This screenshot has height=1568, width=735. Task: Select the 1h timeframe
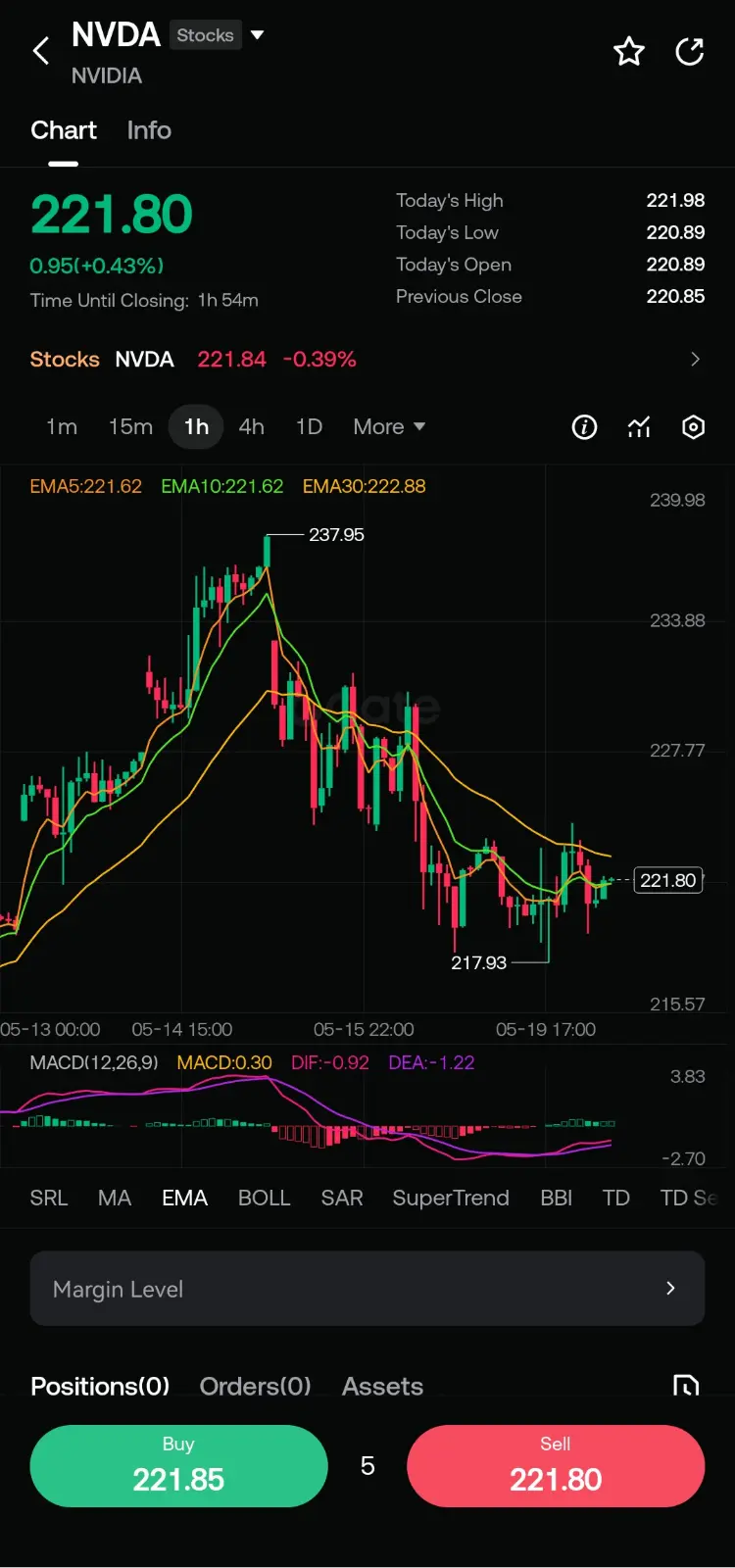(x=196, y=426)
